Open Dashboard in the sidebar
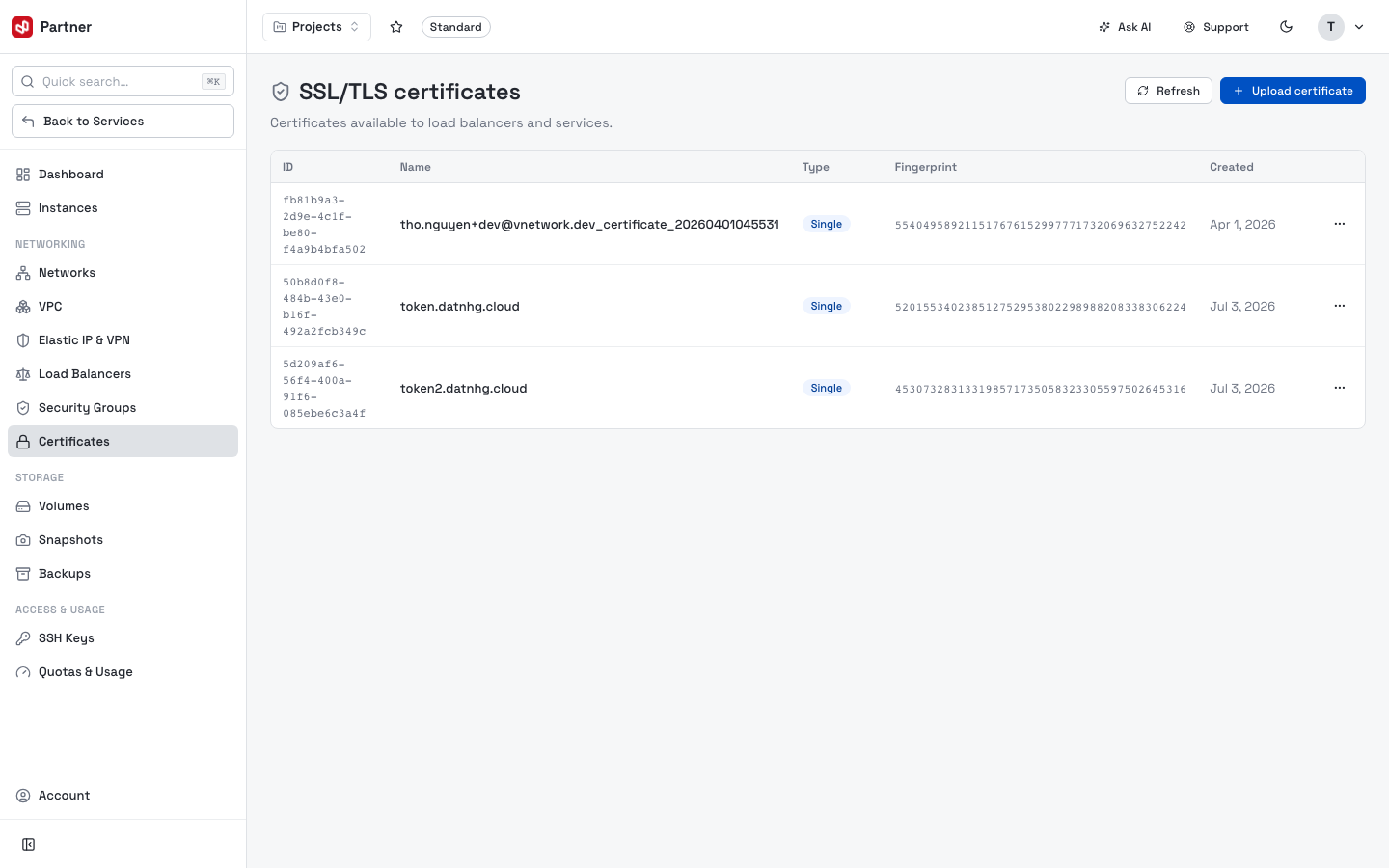 123,175
